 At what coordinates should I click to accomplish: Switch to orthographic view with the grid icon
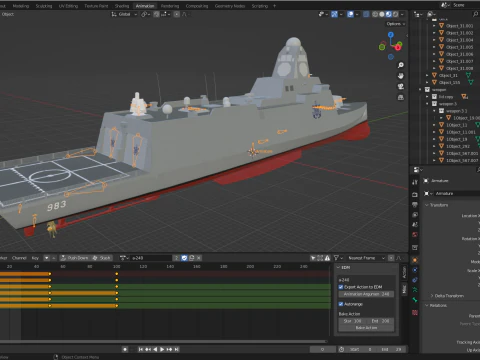click(401, 98)
